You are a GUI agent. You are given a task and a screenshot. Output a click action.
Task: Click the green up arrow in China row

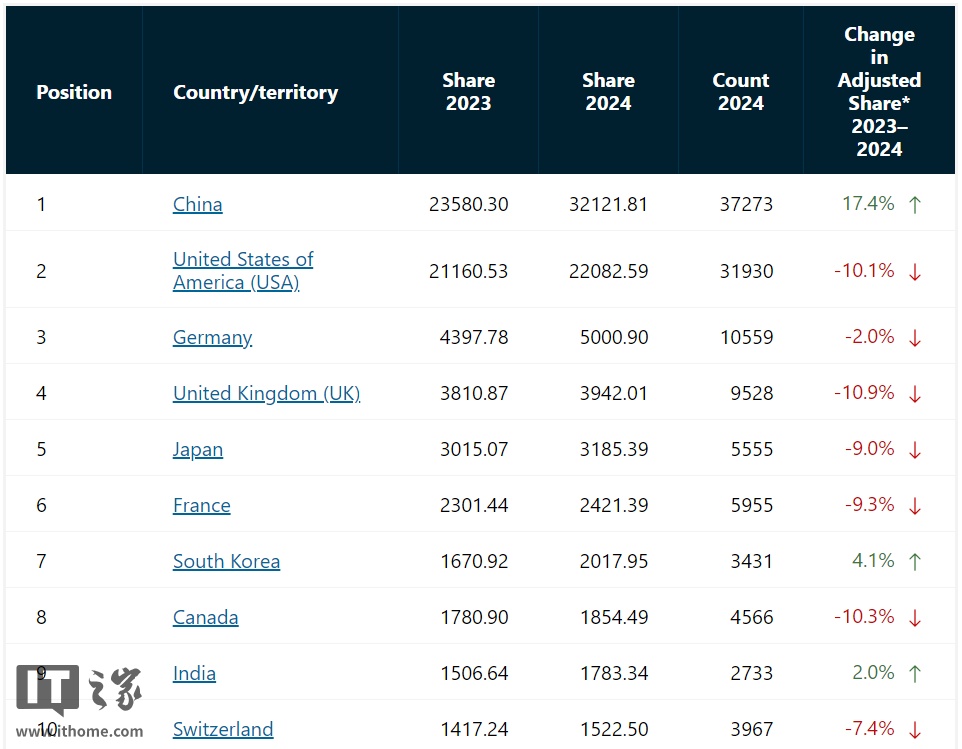click(x=914, y=205)
